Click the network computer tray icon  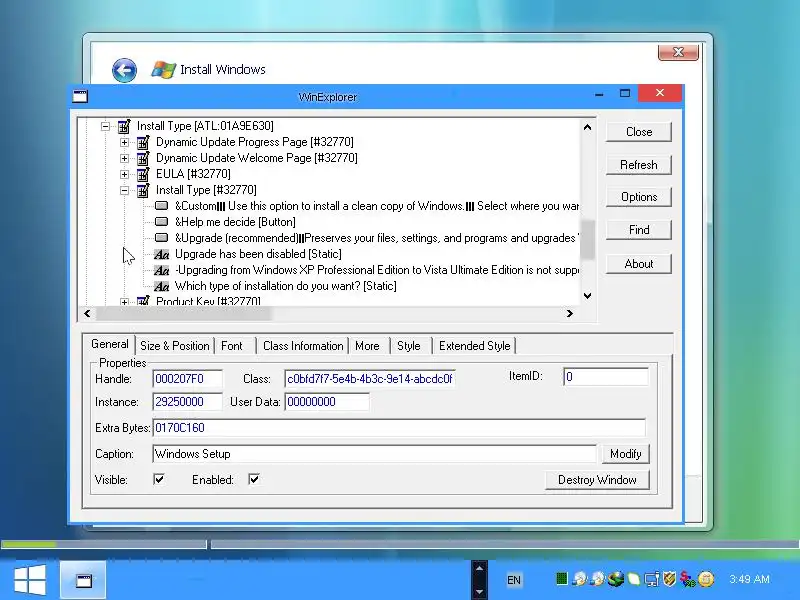coord(652,580)
